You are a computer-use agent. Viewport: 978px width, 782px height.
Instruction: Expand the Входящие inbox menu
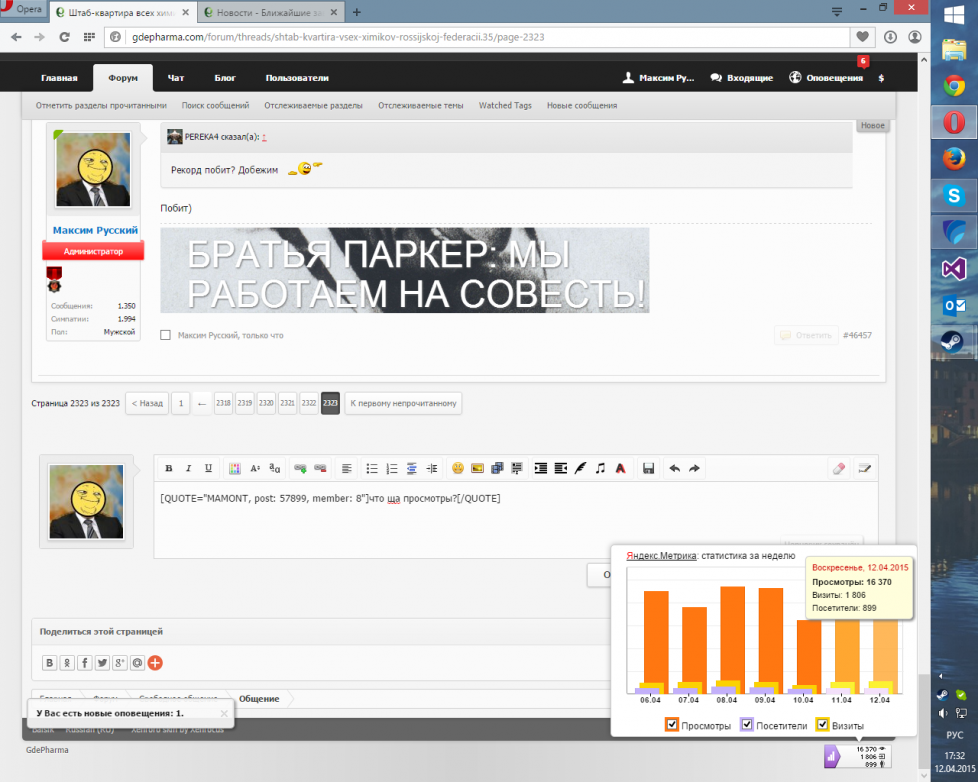point(741,78)
